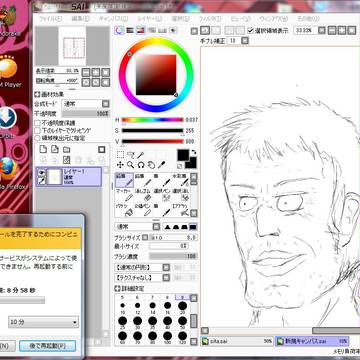Pick the マーカー marker brush

click(x=124, y=195)
